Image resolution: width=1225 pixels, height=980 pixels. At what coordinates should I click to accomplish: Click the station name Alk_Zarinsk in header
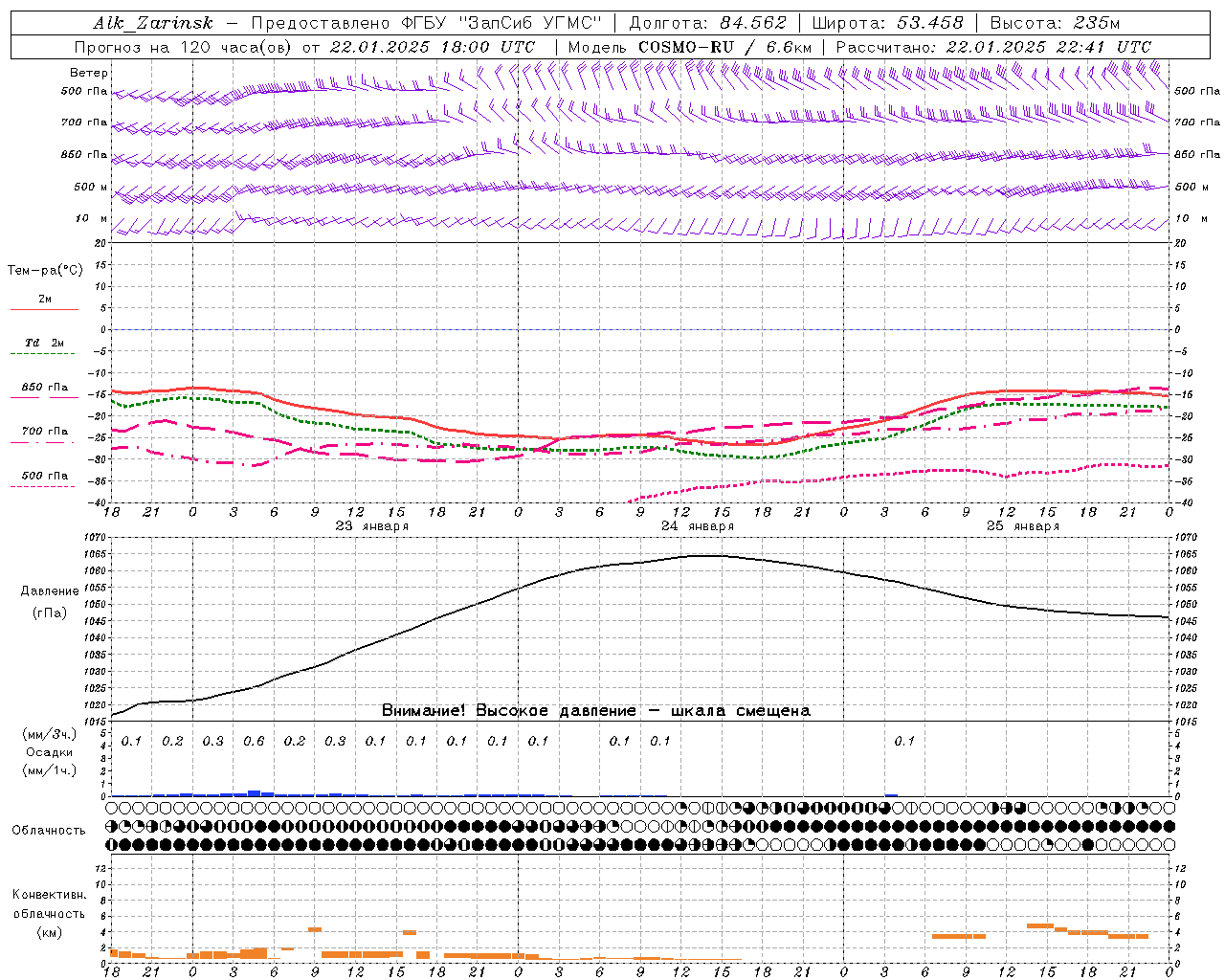(153, 23)
